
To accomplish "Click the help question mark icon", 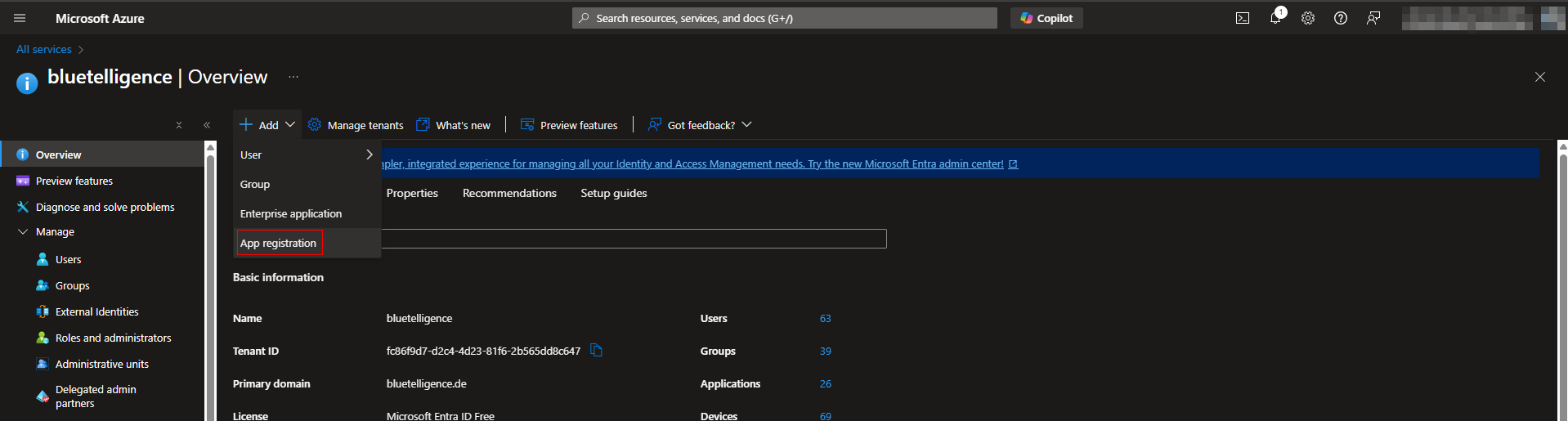I will [x=1341, y=18].
